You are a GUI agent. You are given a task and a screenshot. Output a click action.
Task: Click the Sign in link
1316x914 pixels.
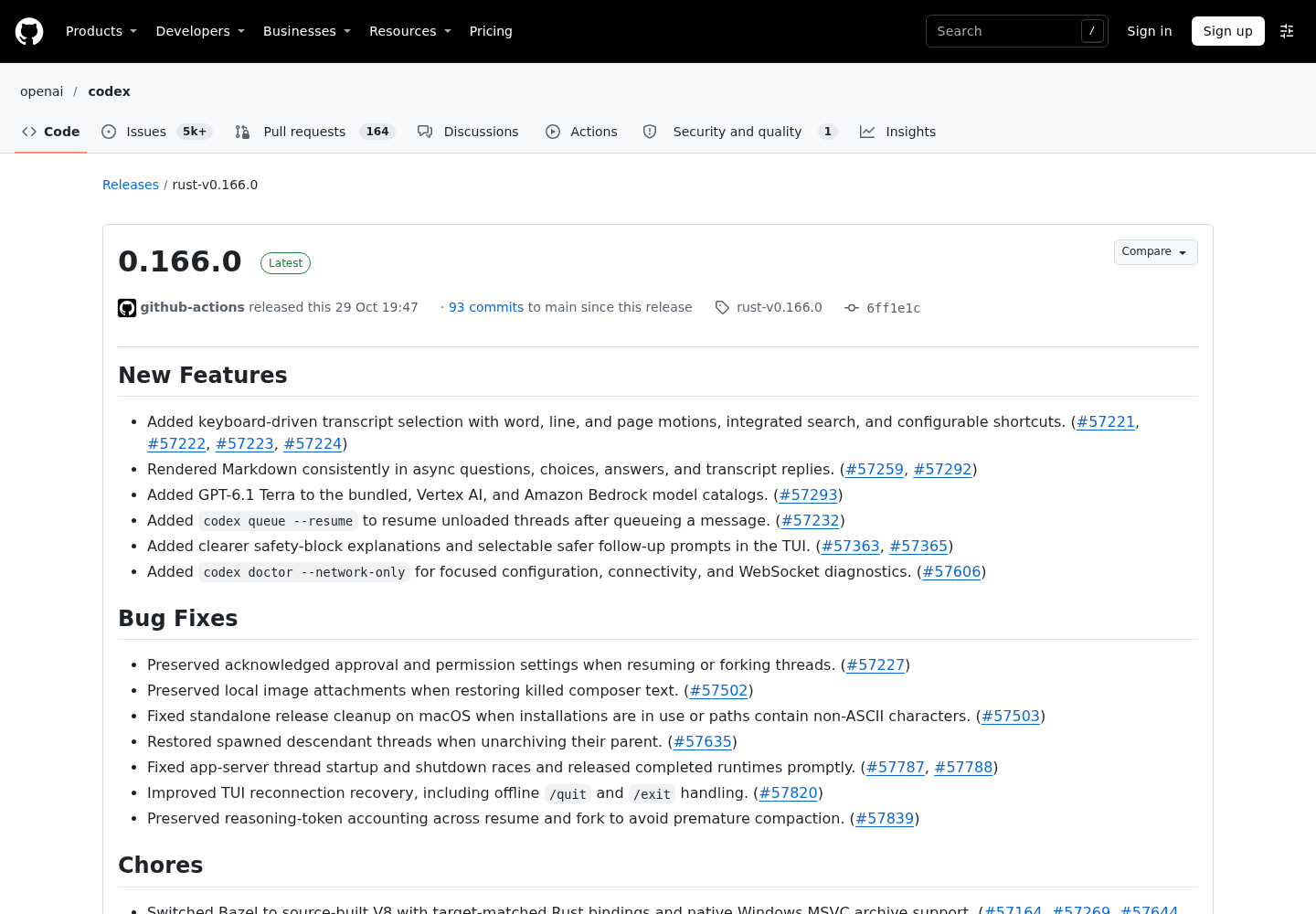tap(1150, 31)
